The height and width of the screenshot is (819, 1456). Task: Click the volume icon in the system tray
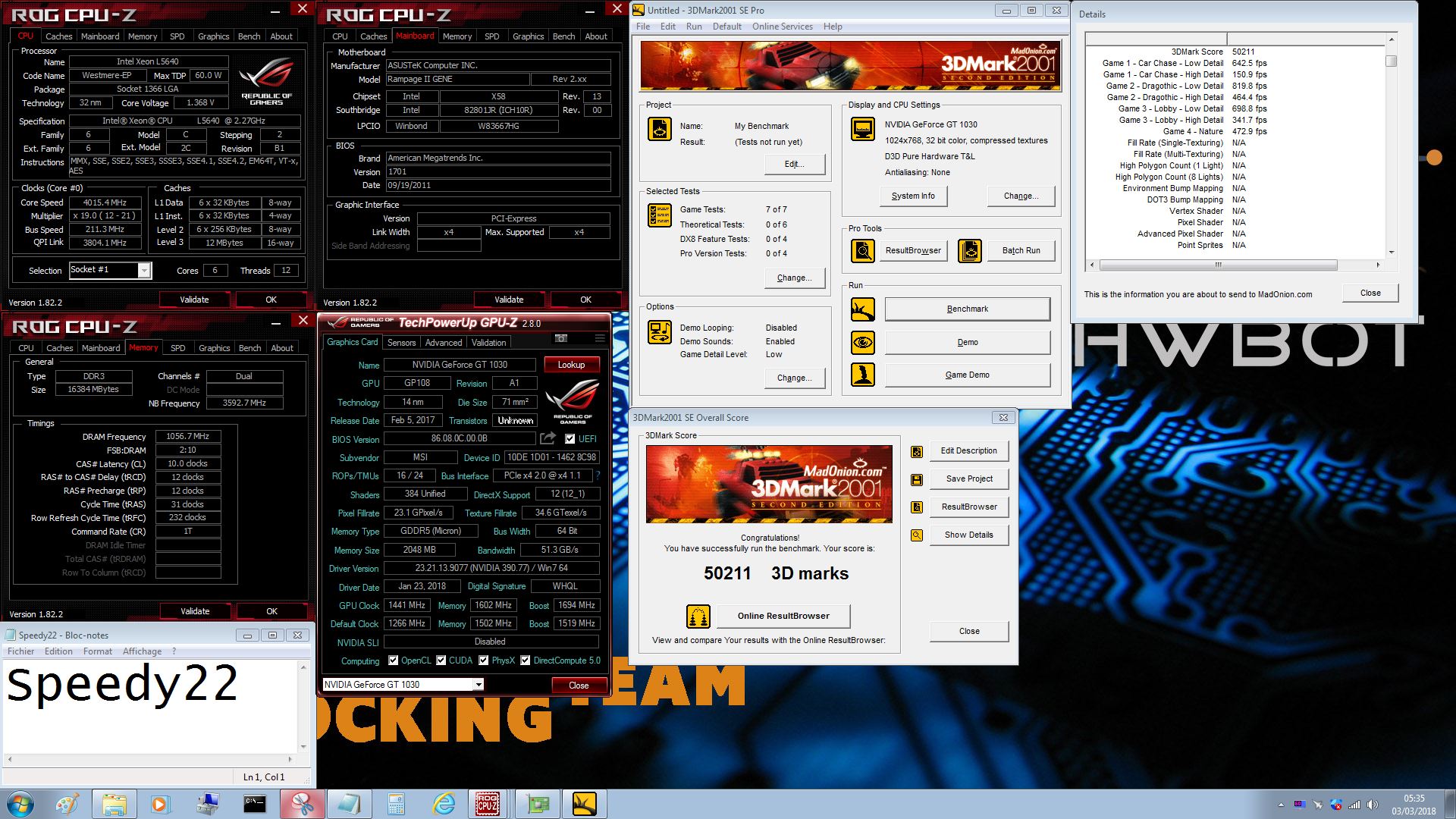pyautogui.click(x=1372, y=805)
